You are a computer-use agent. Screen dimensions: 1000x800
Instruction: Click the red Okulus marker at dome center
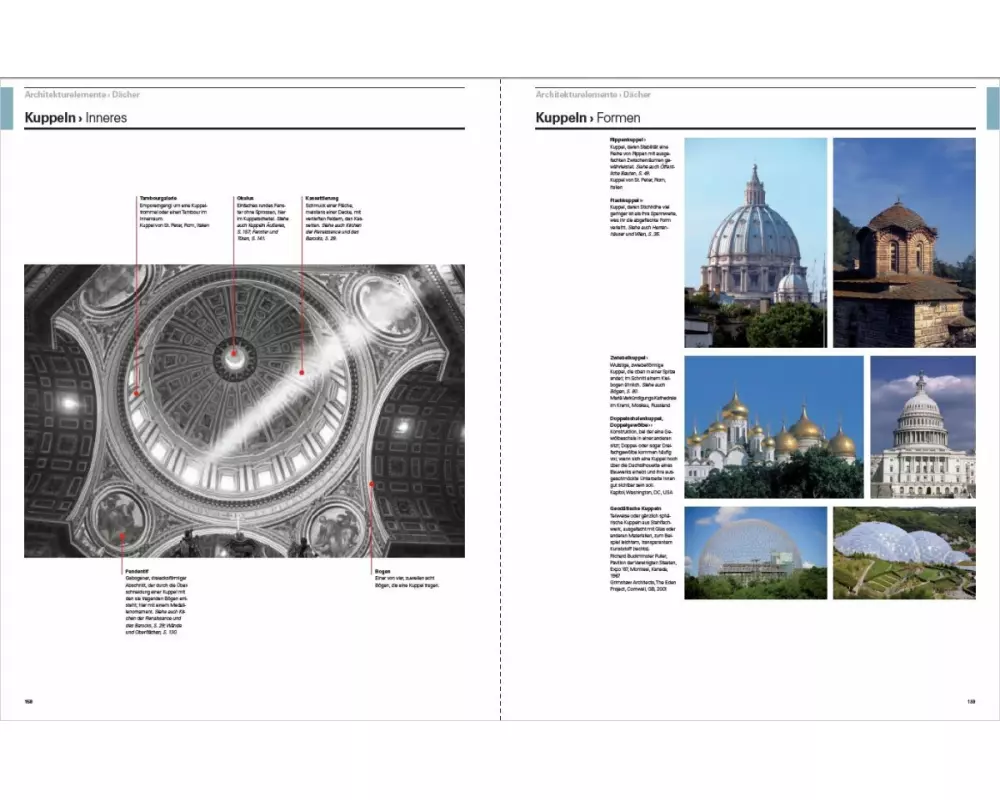tap(234, 352)
